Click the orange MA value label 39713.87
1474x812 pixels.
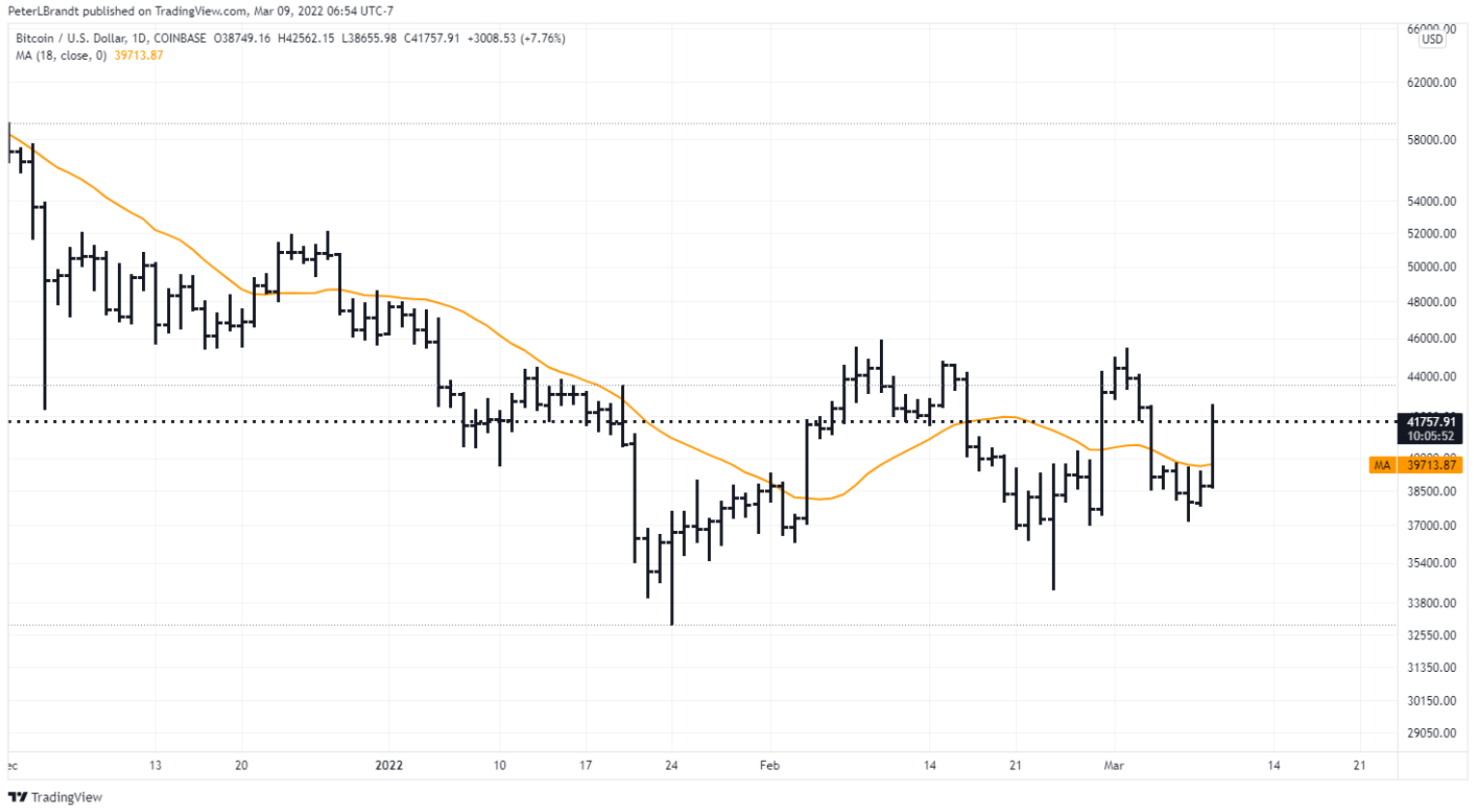1431,465
